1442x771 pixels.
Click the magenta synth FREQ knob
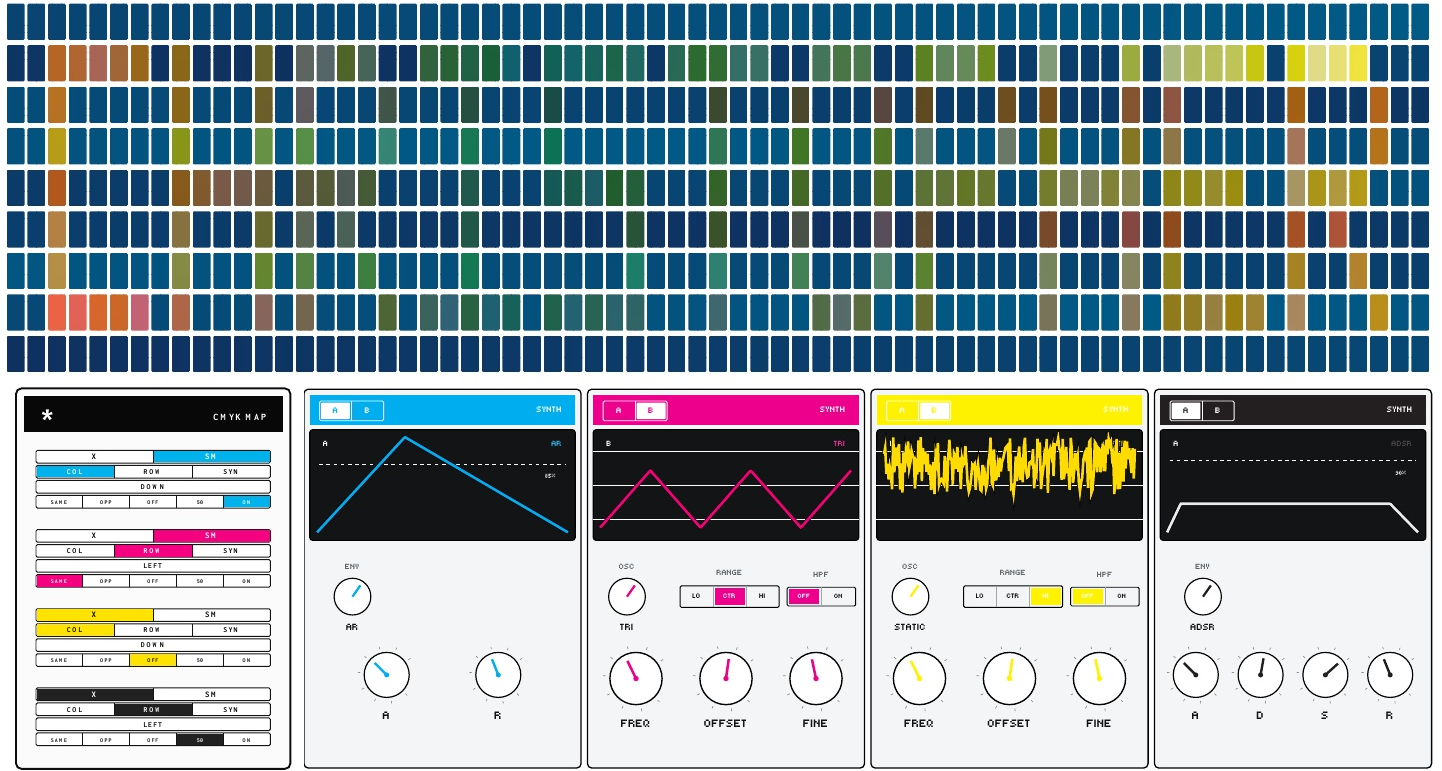(x=635, y=678)
